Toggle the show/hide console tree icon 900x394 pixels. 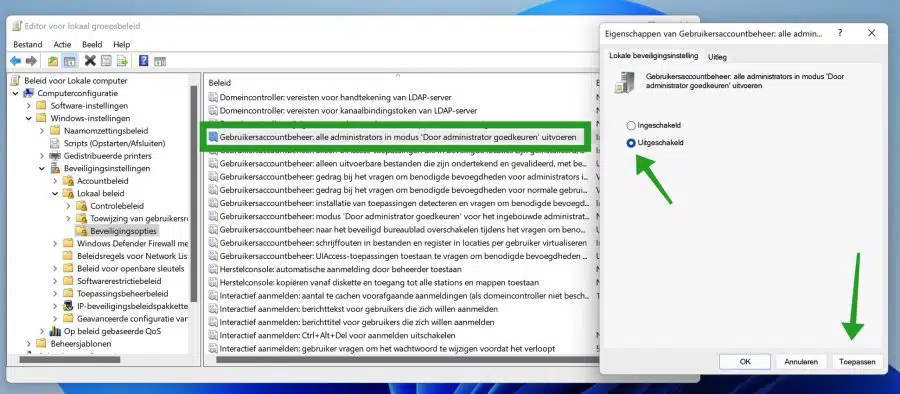point(69,61)
